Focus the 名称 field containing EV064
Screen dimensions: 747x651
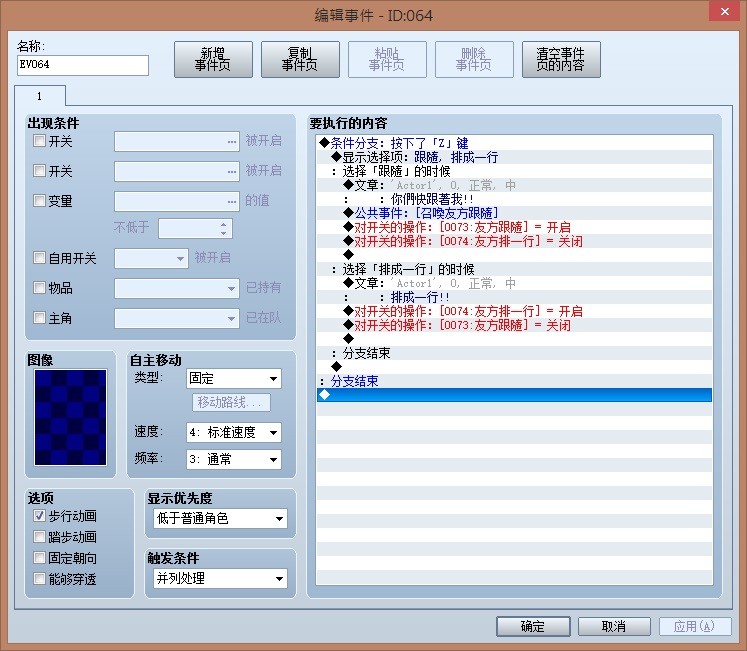coord(83,65)
